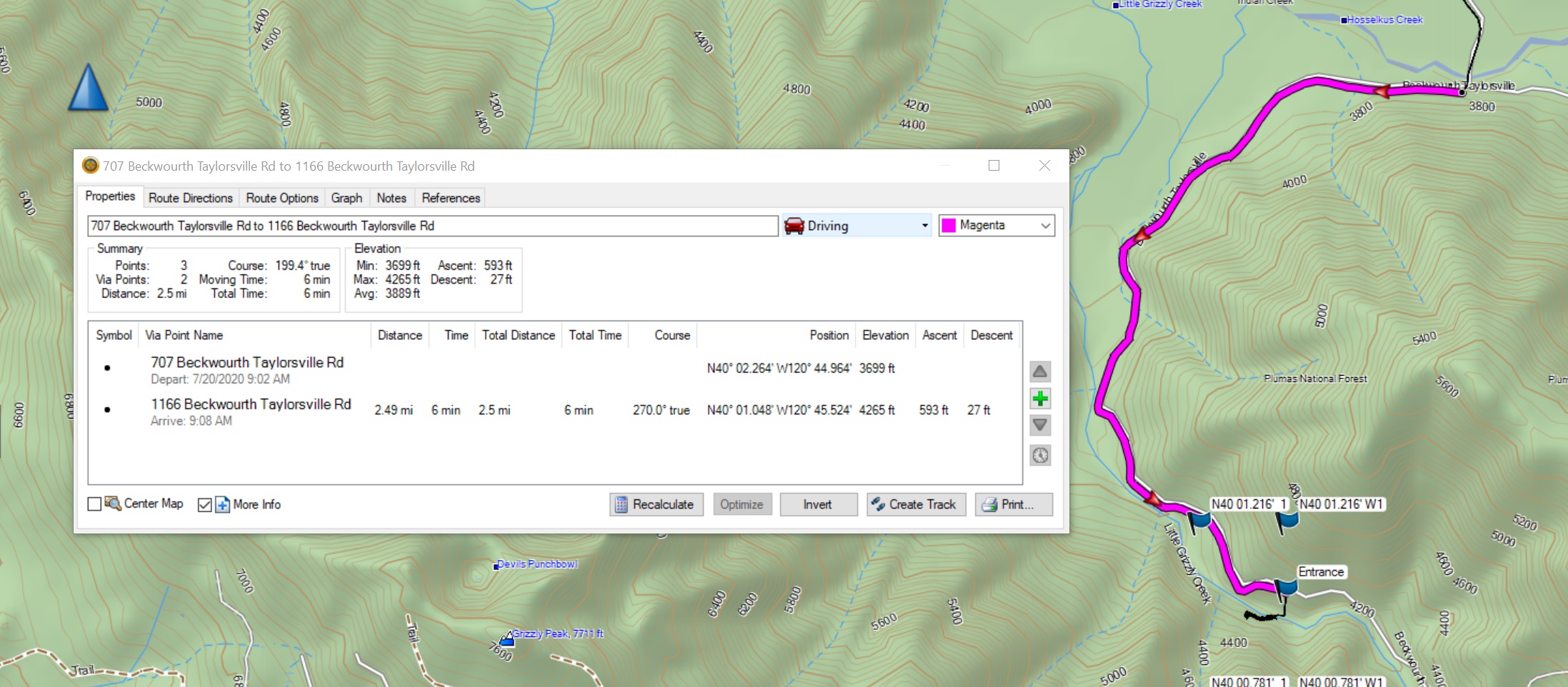Open the Driving activity dropdown
This screenshot has height=687, width=1568.
coord(857,226)
